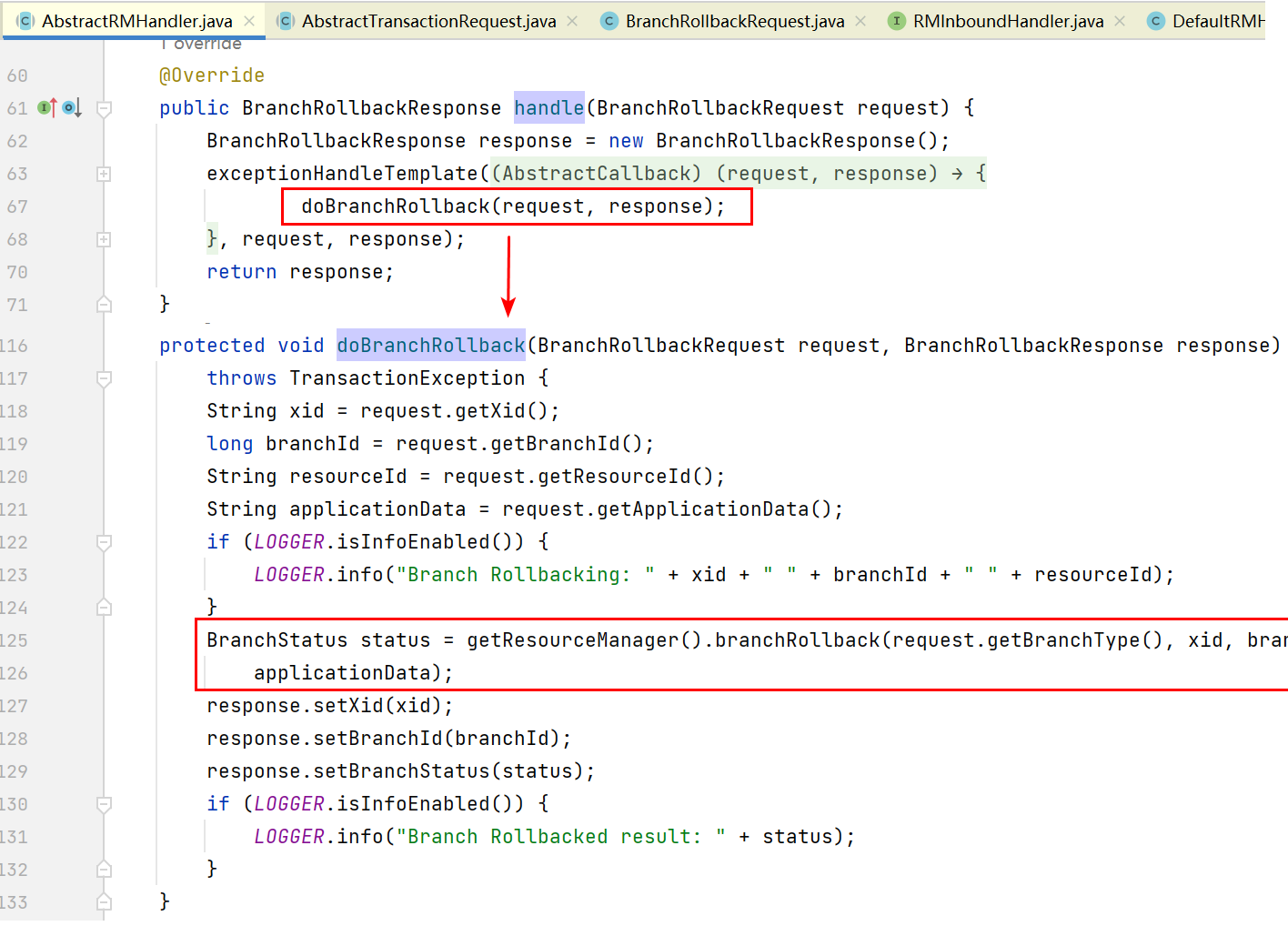Click 'throws TransactionException' clause
The width and height of the screenshot is (1288, 926).
click(x=366, y=378)
